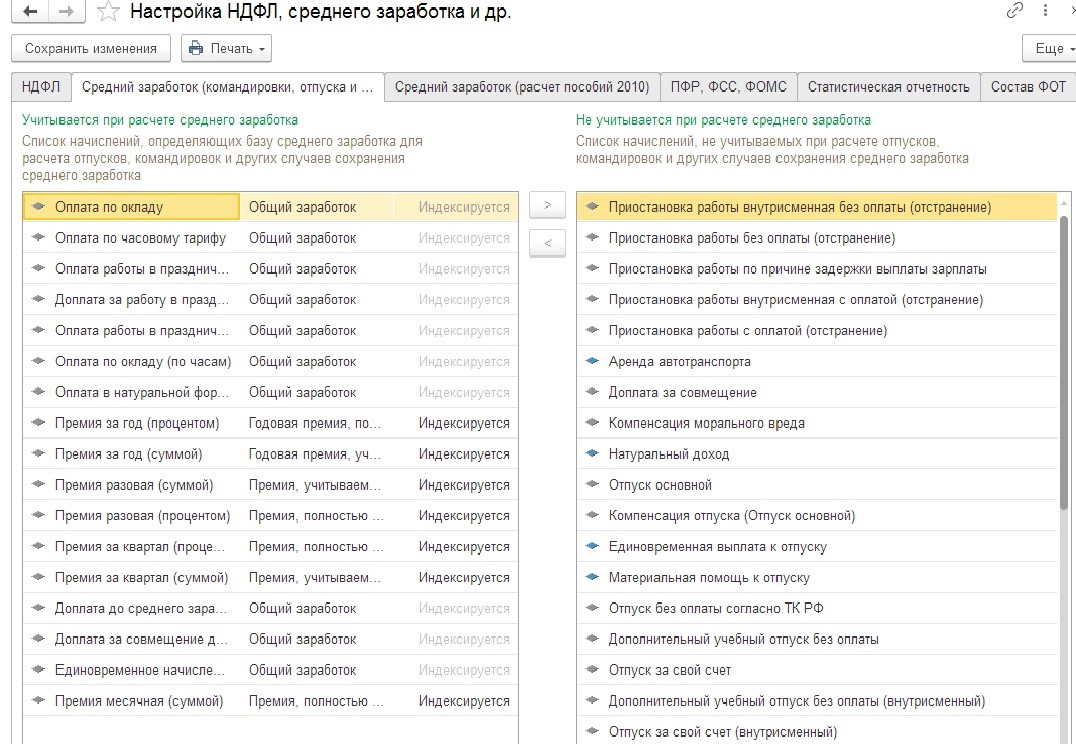Select Премия разовая (процентом) row

[270, 516]
